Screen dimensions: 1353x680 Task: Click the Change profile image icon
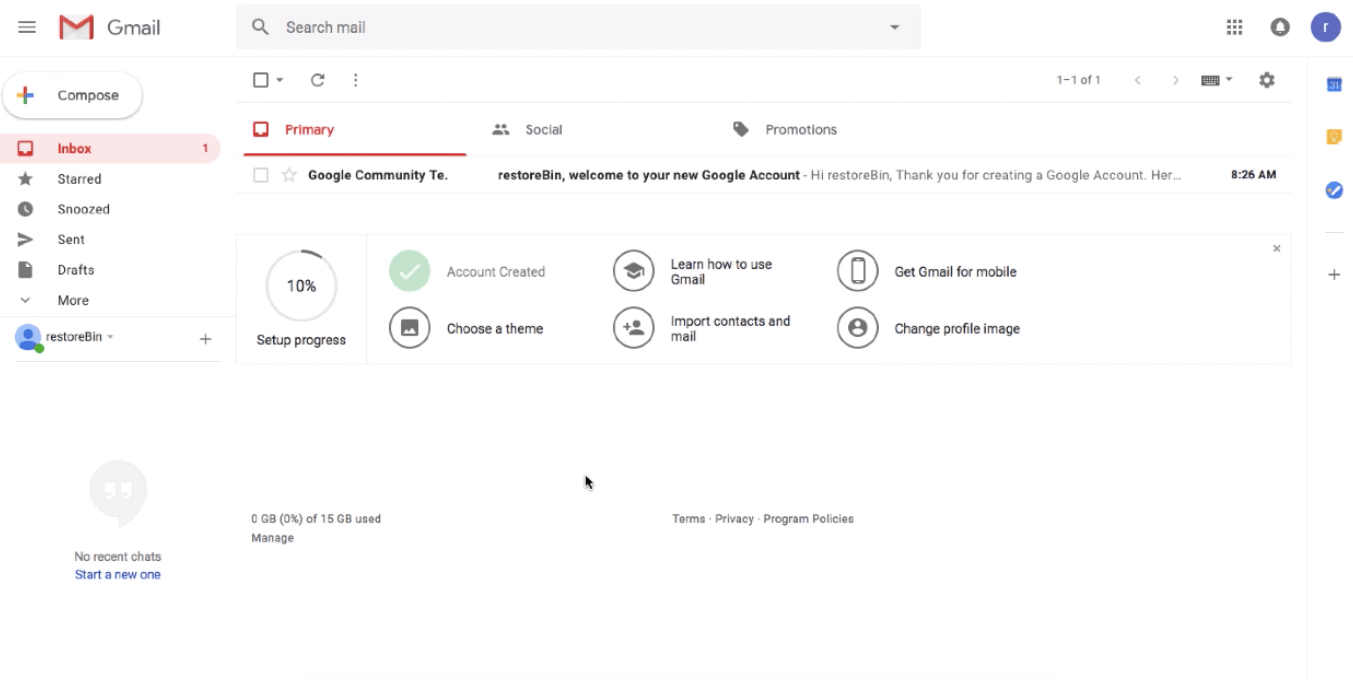coord(857,328)
